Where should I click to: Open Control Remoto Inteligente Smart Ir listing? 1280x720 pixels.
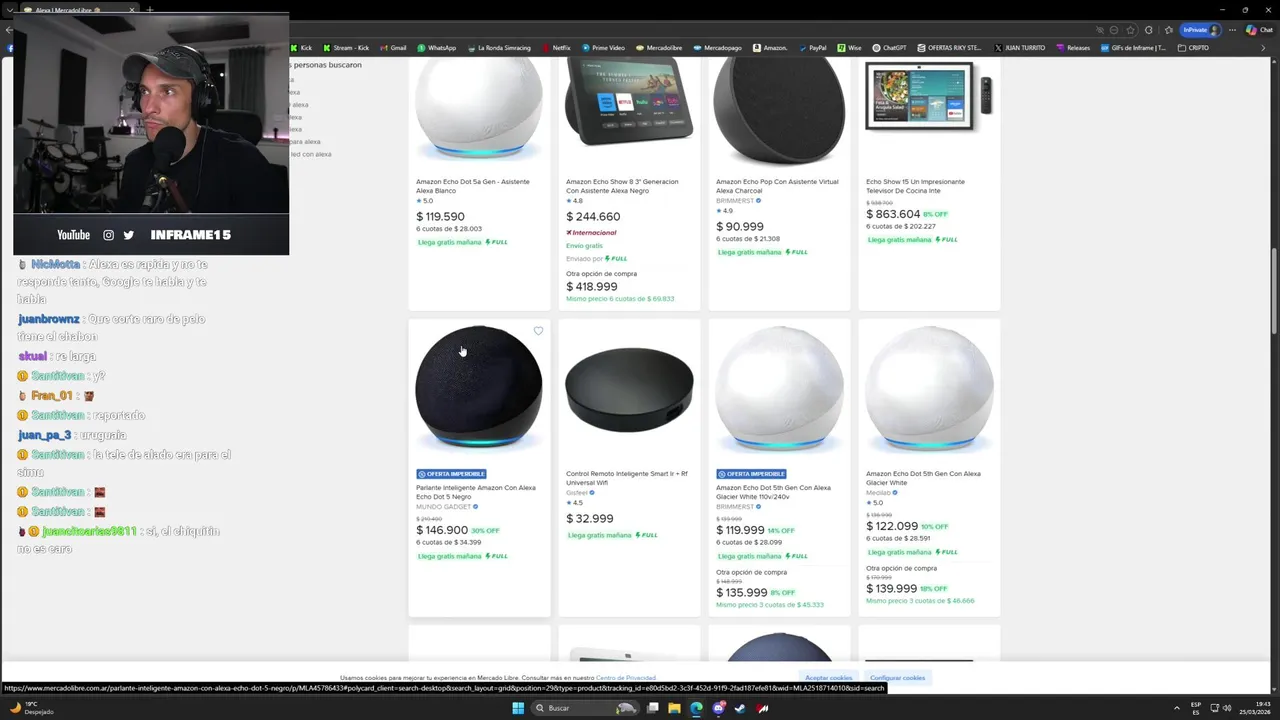627,478
